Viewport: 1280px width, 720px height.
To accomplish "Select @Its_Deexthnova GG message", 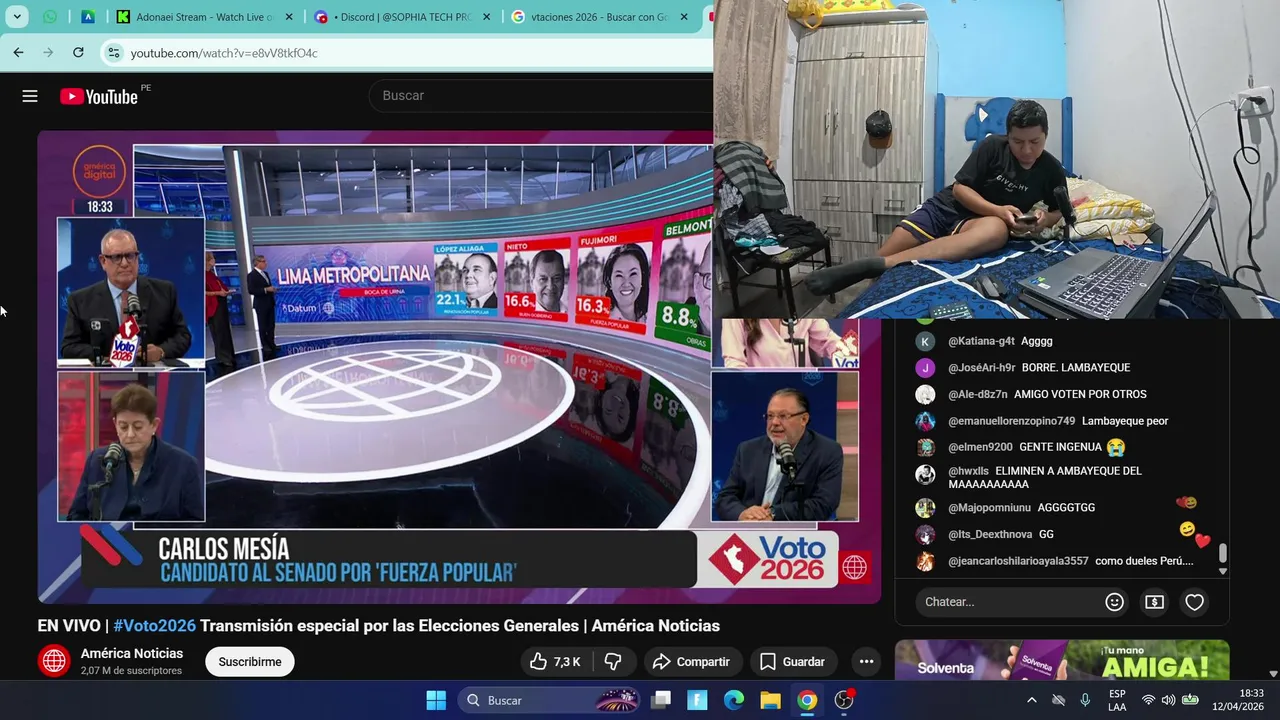I will [x=1061, y=534].
